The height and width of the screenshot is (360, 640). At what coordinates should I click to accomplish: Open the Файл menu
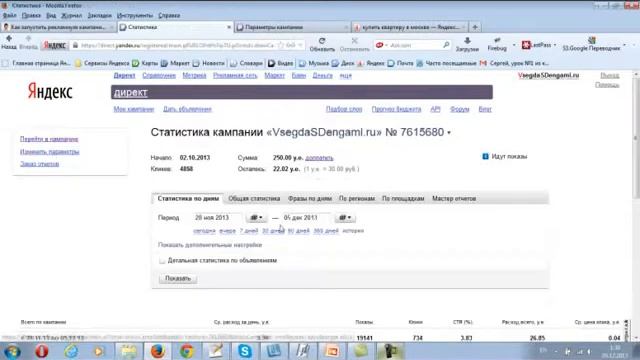(9, 16)
